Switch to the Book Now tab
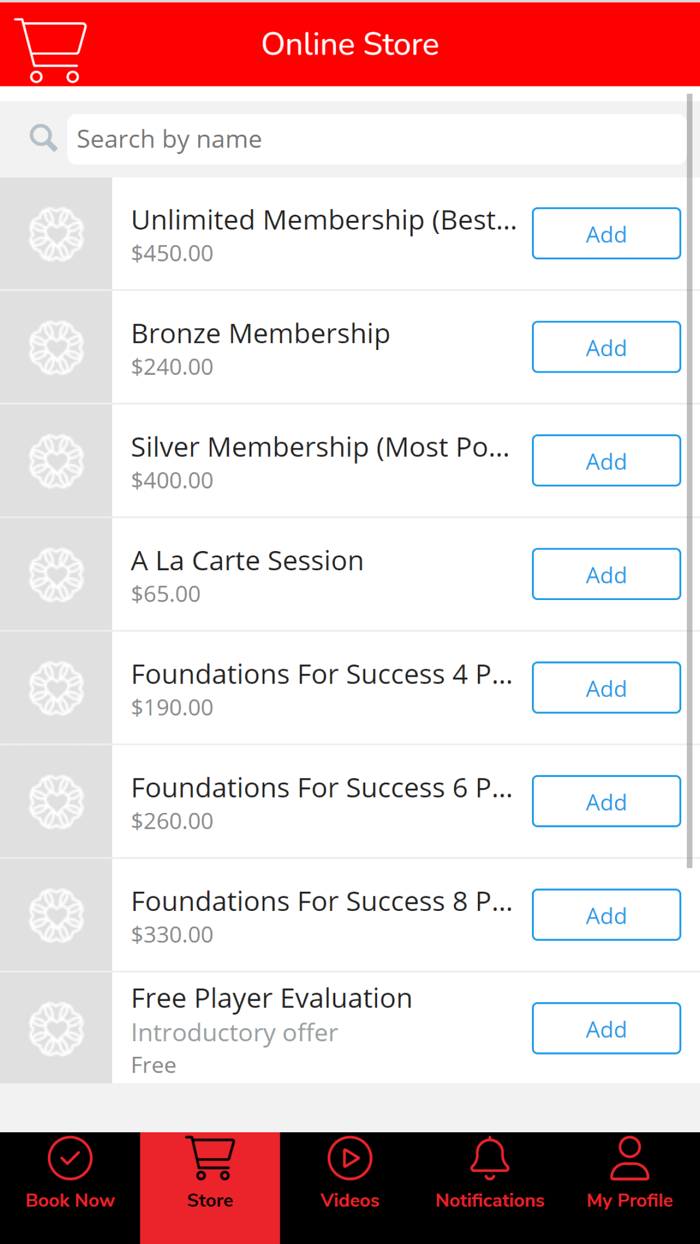The width and height of the screenshot is (700, 1244). [69, 1187]
